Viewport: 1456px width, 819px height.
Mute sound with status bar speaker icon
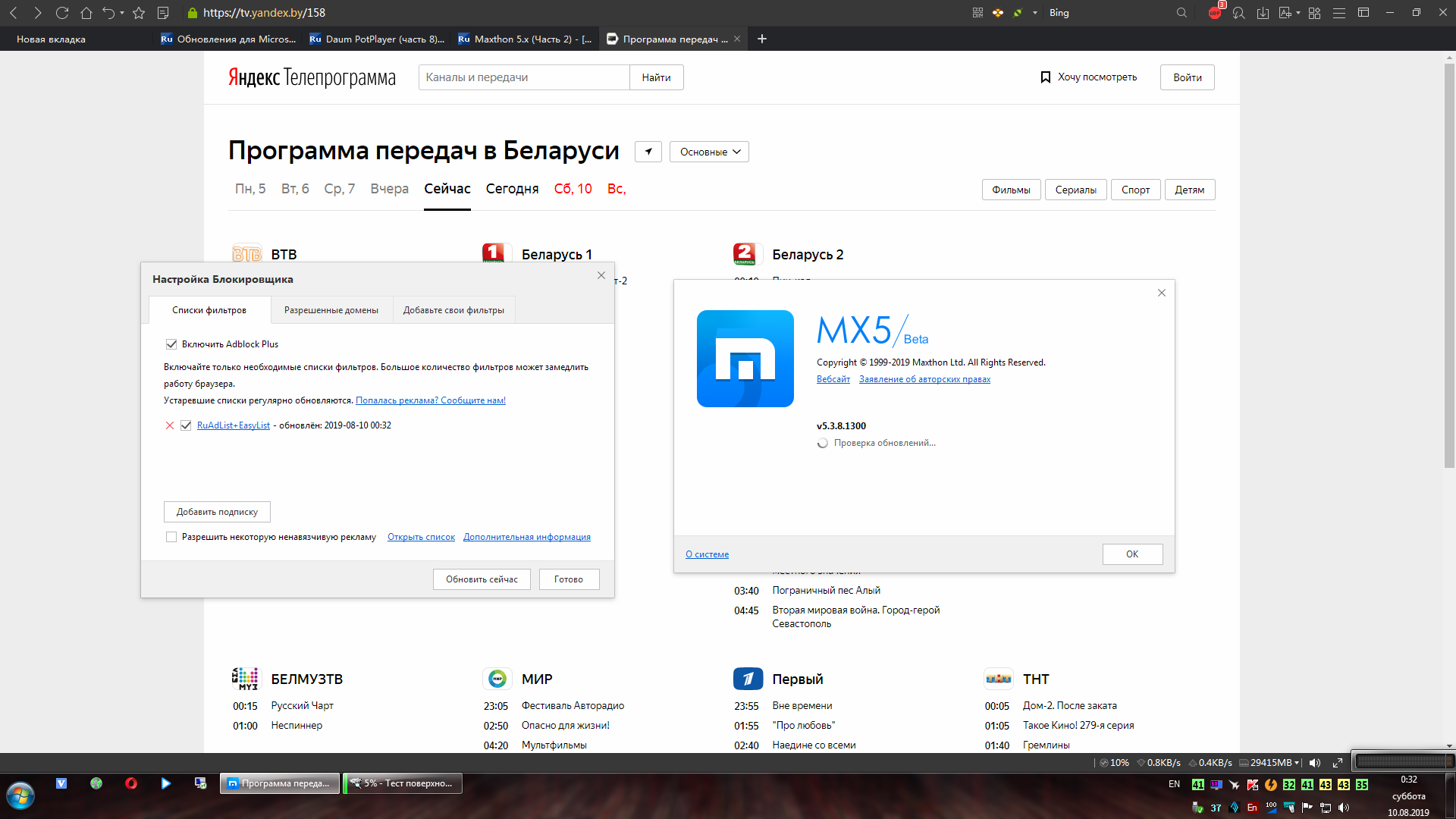[1315, 763]
